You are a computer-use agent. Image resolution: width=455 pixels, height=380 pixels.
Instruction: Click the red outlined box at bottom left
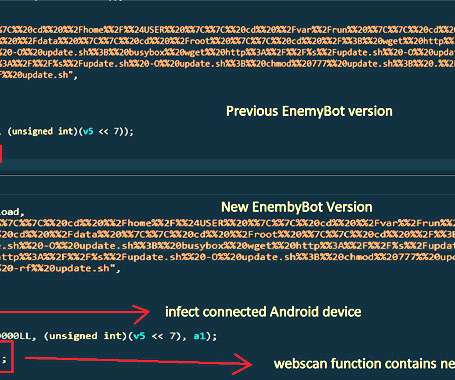[6, 356]
